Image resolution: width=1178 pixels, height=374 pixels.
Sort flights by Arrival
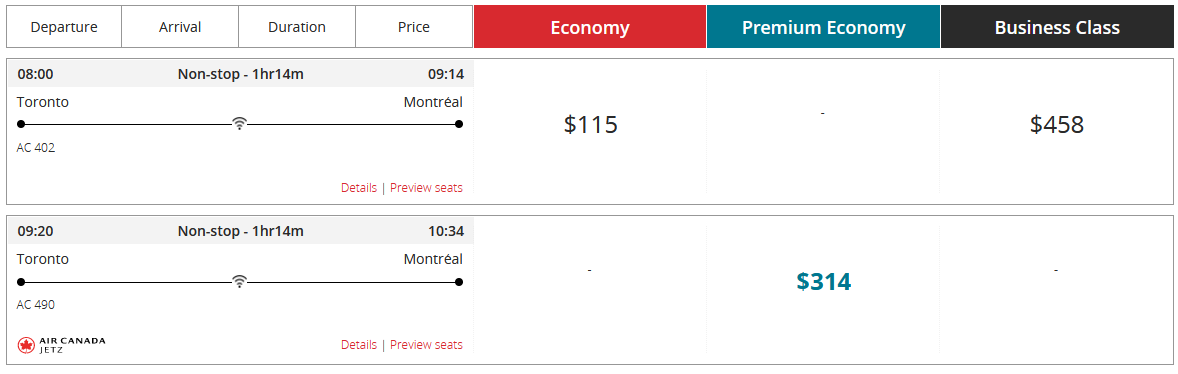coord(180,27)
